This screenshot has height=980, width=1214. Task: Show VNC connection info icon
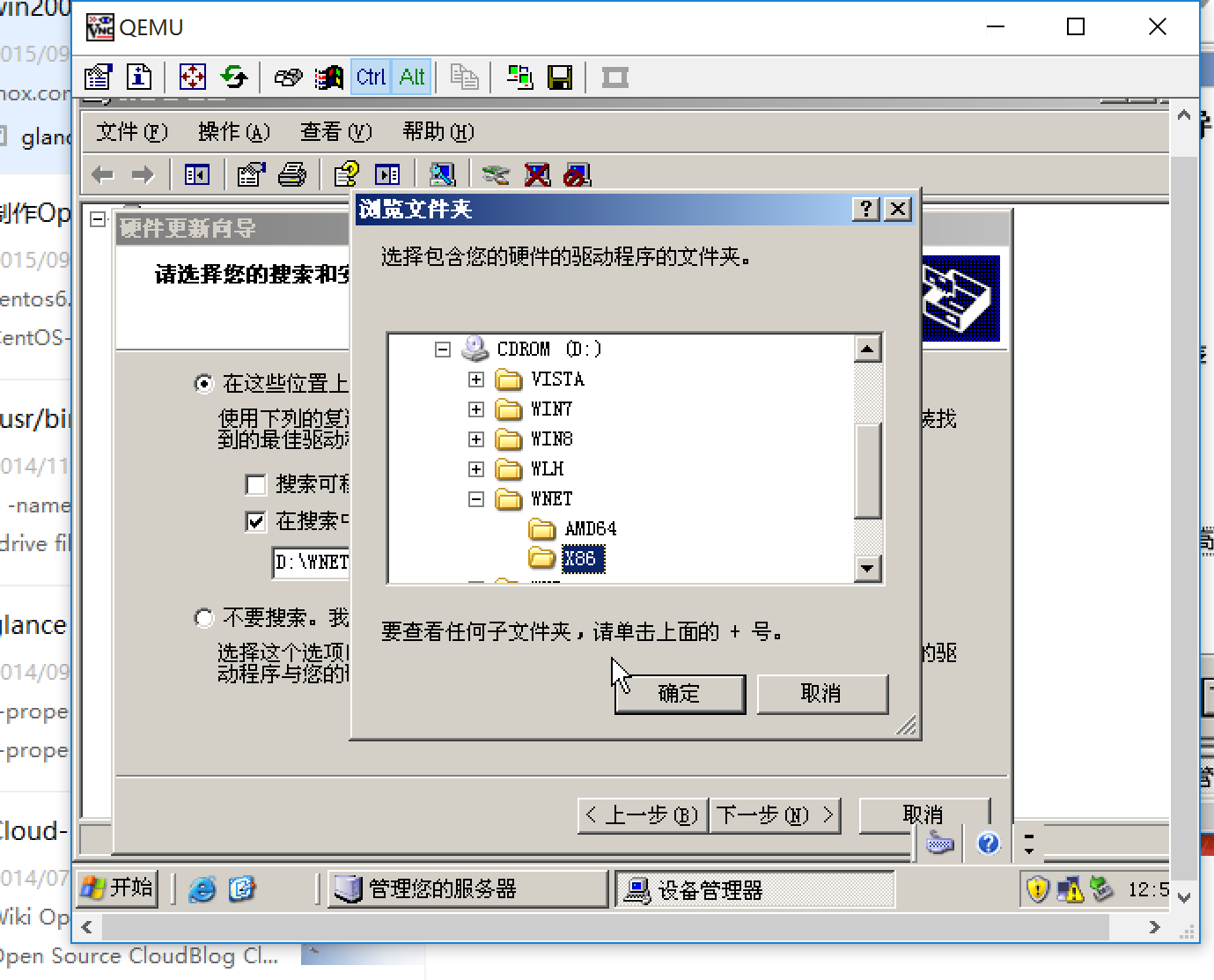pos(139,77)
